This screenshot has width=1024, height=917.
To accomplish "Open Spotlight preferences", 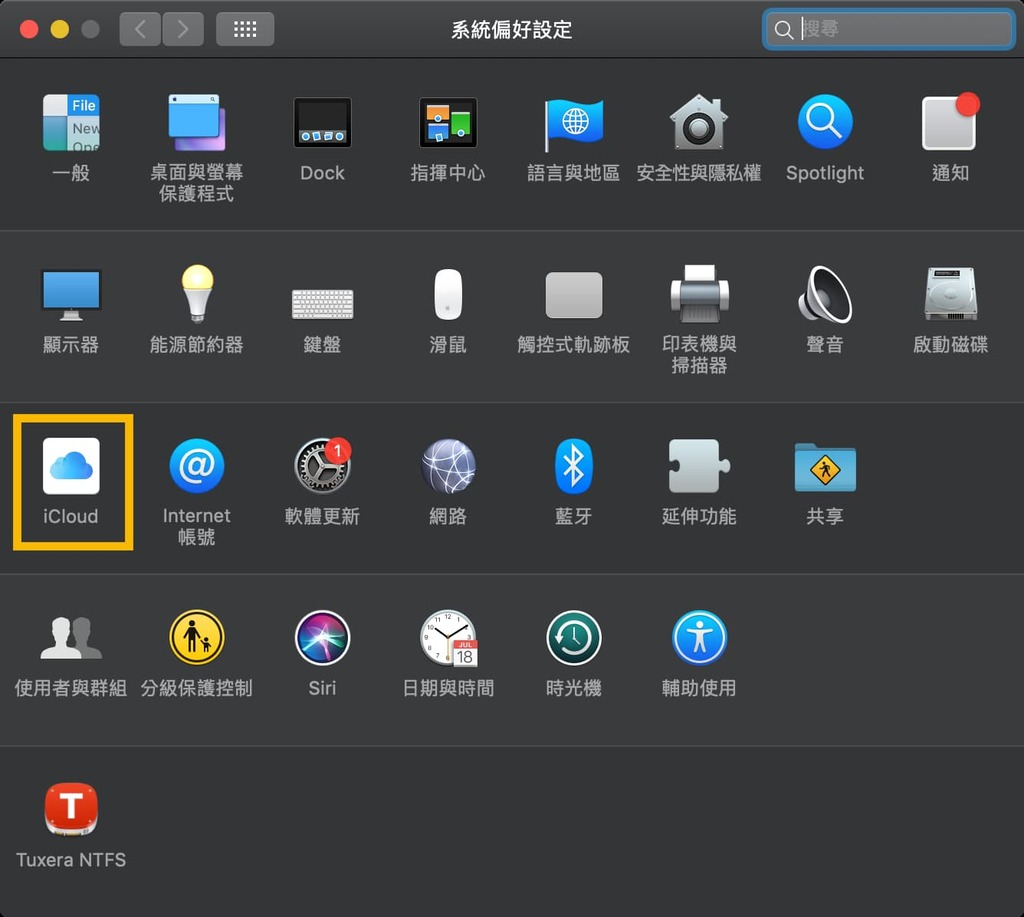I will pyautogui.click(x=824, y=122).
